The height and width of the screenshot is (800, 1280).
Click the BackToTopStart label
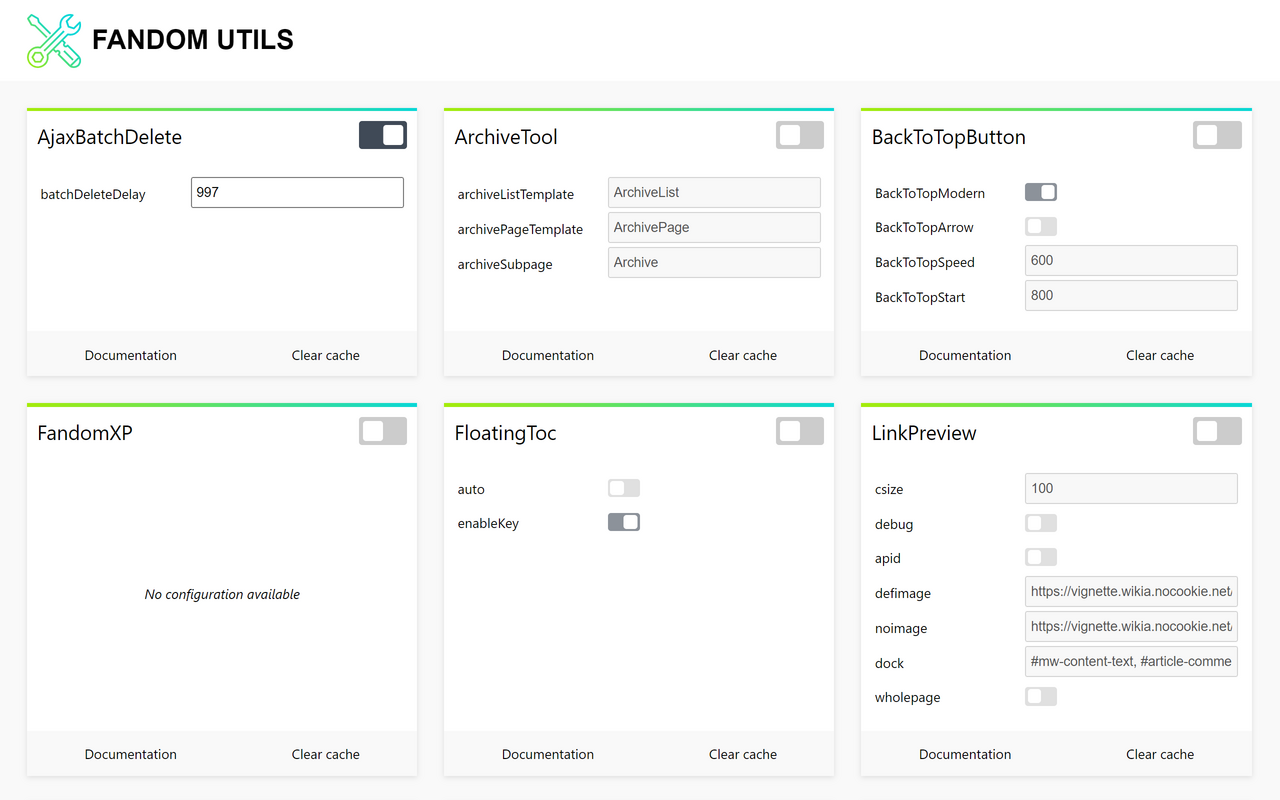(x=920, y=297)
